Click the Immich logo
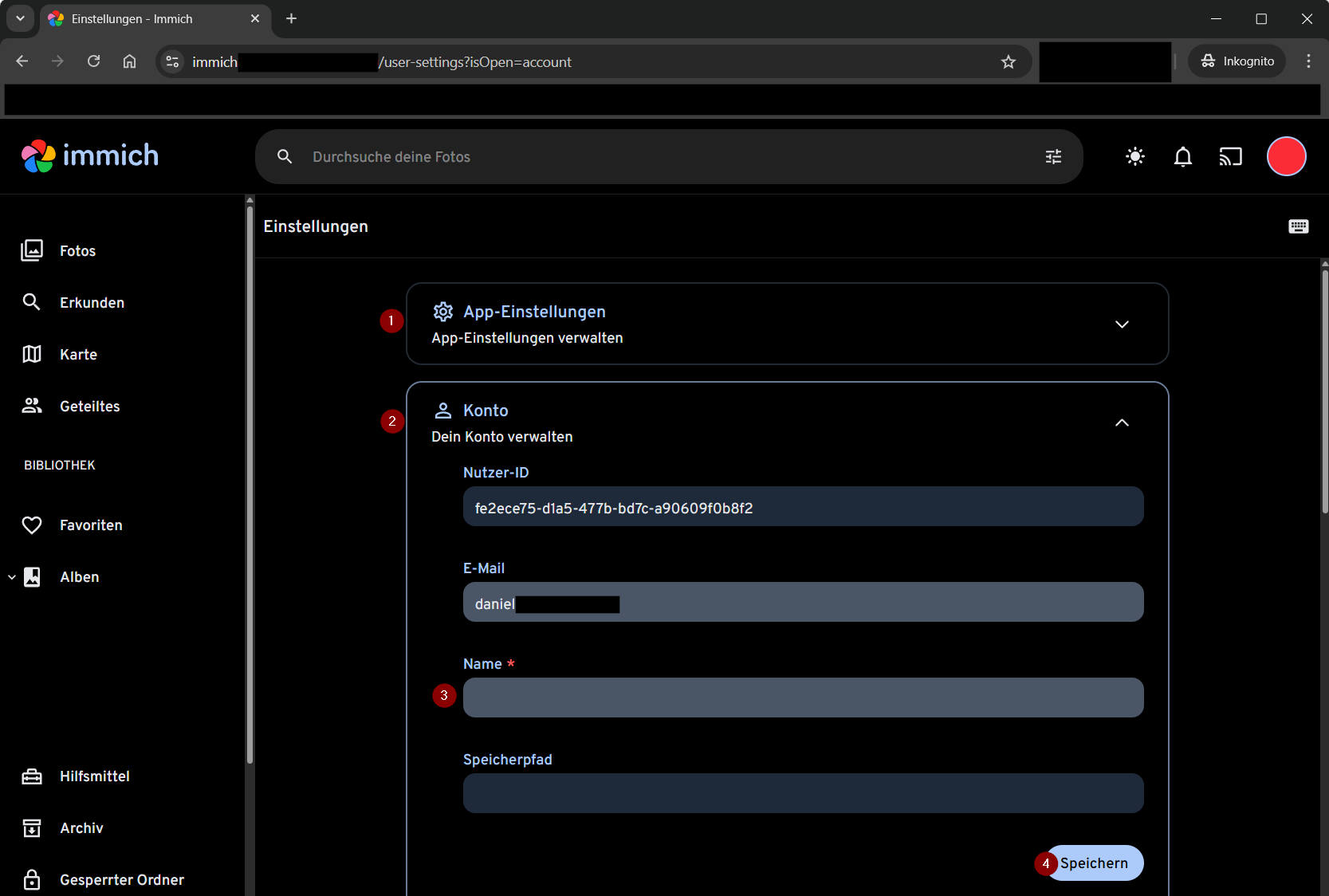Viewport: 1329px width, 896px height. point(90,156)
